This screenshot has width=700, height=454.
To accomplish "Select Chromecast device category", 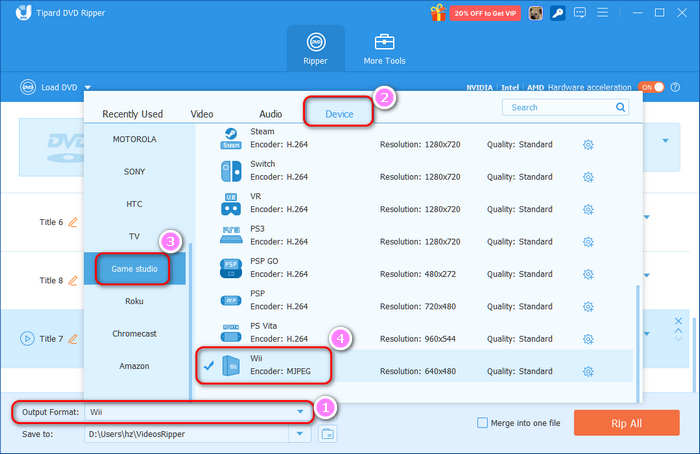I will pos(134,333).
